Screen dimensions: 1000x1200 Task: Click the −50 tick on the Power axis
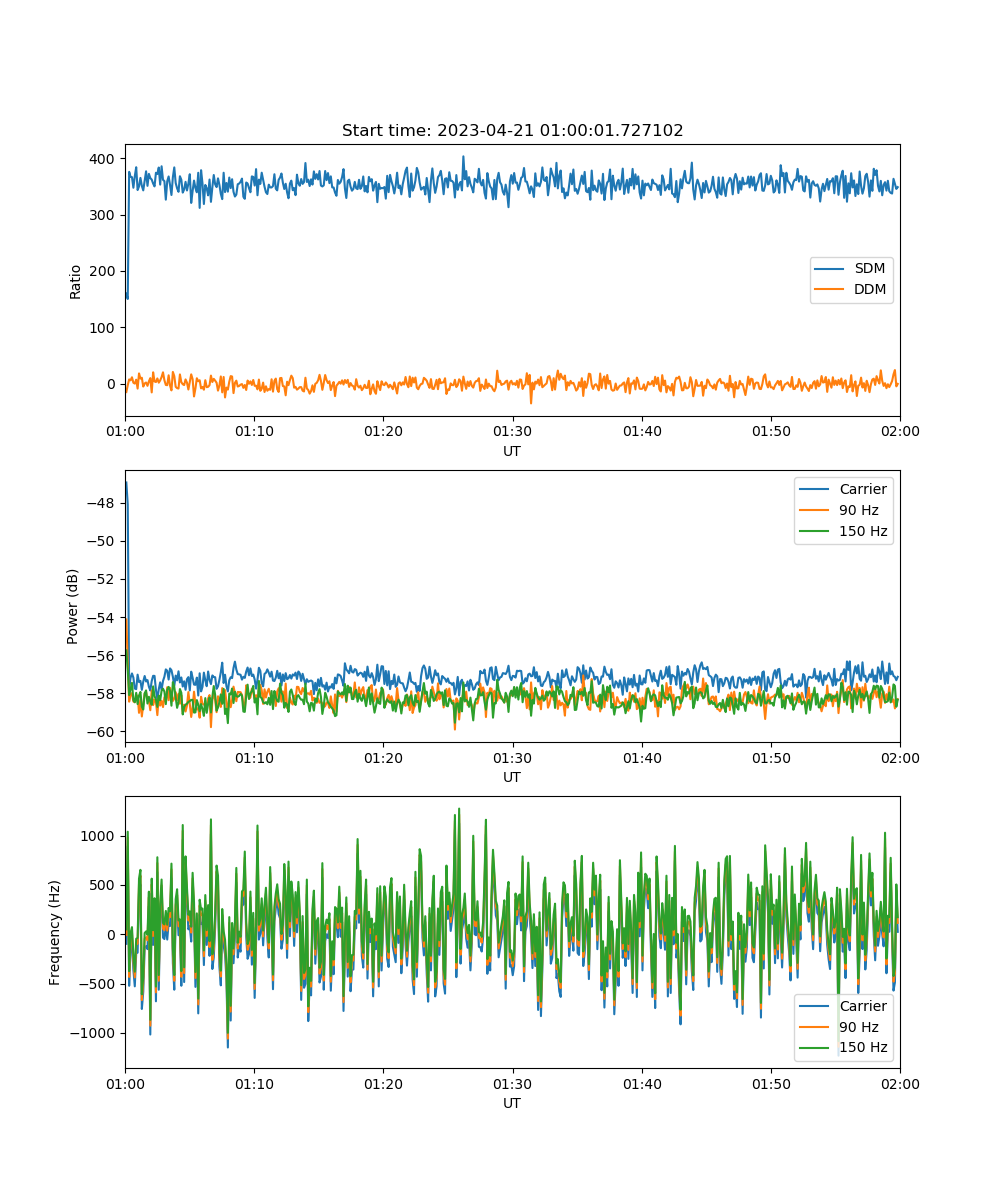pos(102,541)
